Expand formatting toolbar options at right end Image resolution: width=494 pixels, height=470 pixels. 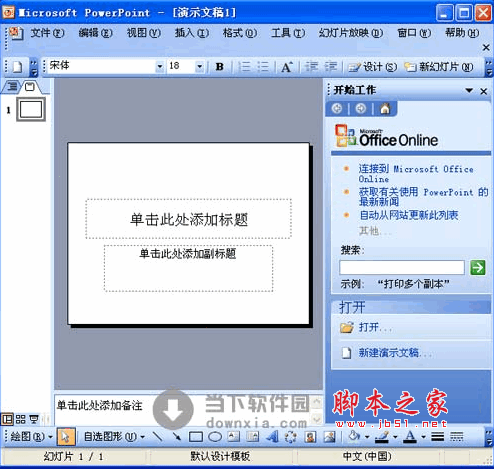(488, 68)
